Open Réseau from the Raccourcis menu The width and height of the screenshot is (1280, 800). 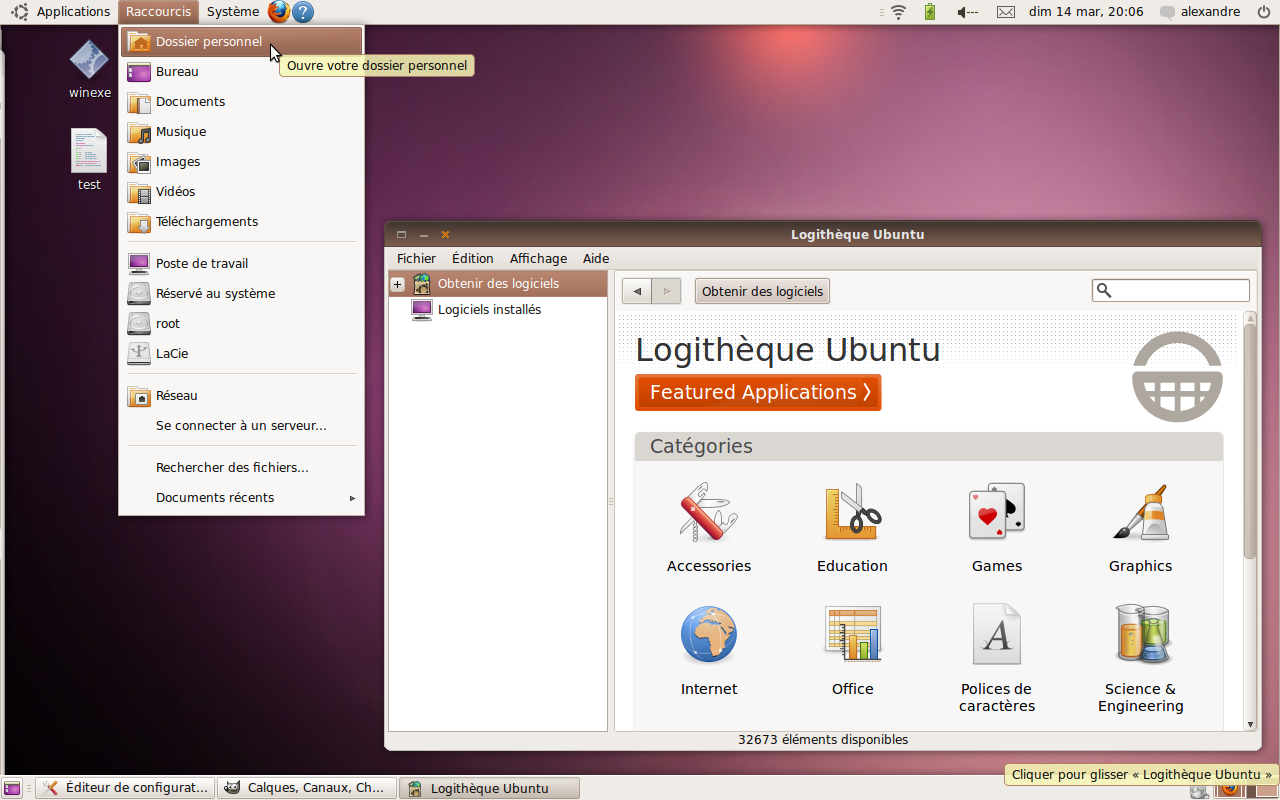241,396
